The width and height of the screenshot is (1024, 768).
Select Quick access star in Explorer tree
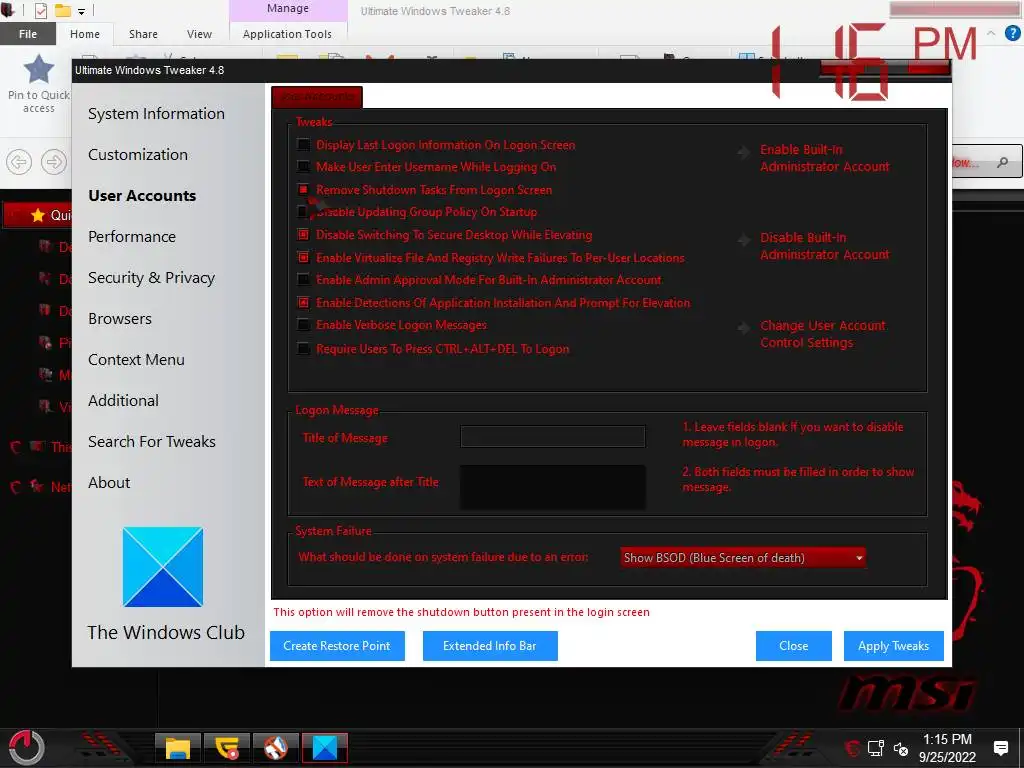point(38,215)
